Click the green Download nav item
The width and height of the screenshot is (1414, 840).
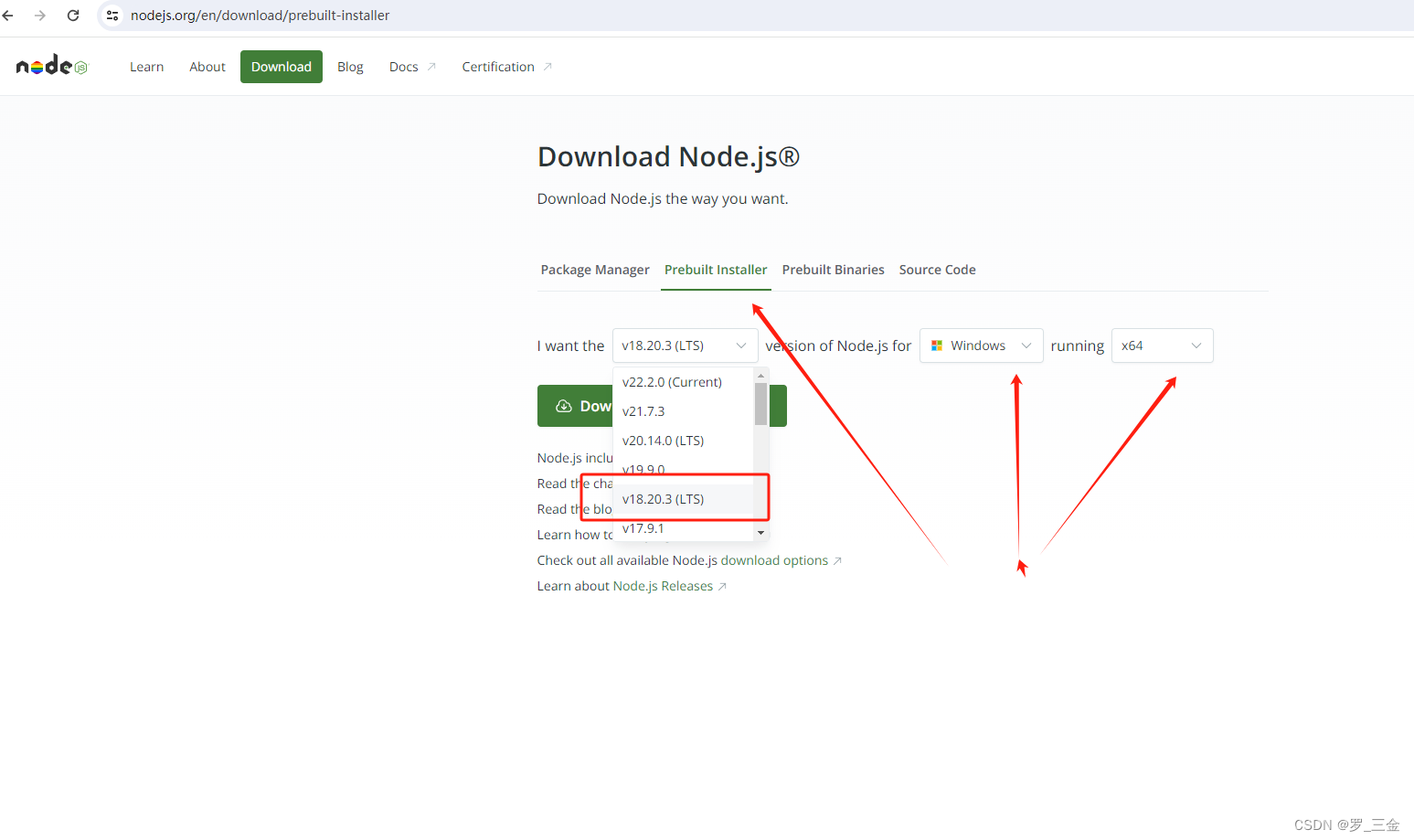click(x=282, y=67)
